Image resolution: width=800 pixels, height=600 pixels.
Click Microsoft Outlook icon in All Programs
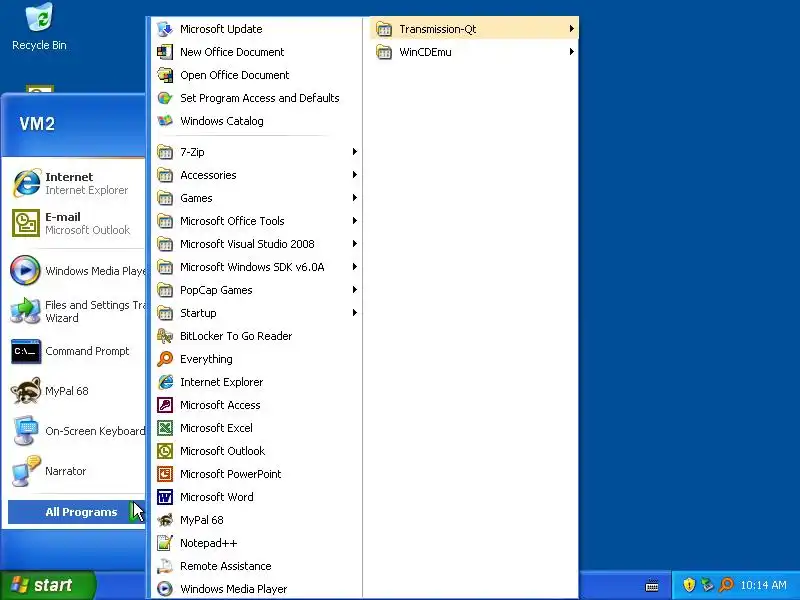[x=165, y=451]
